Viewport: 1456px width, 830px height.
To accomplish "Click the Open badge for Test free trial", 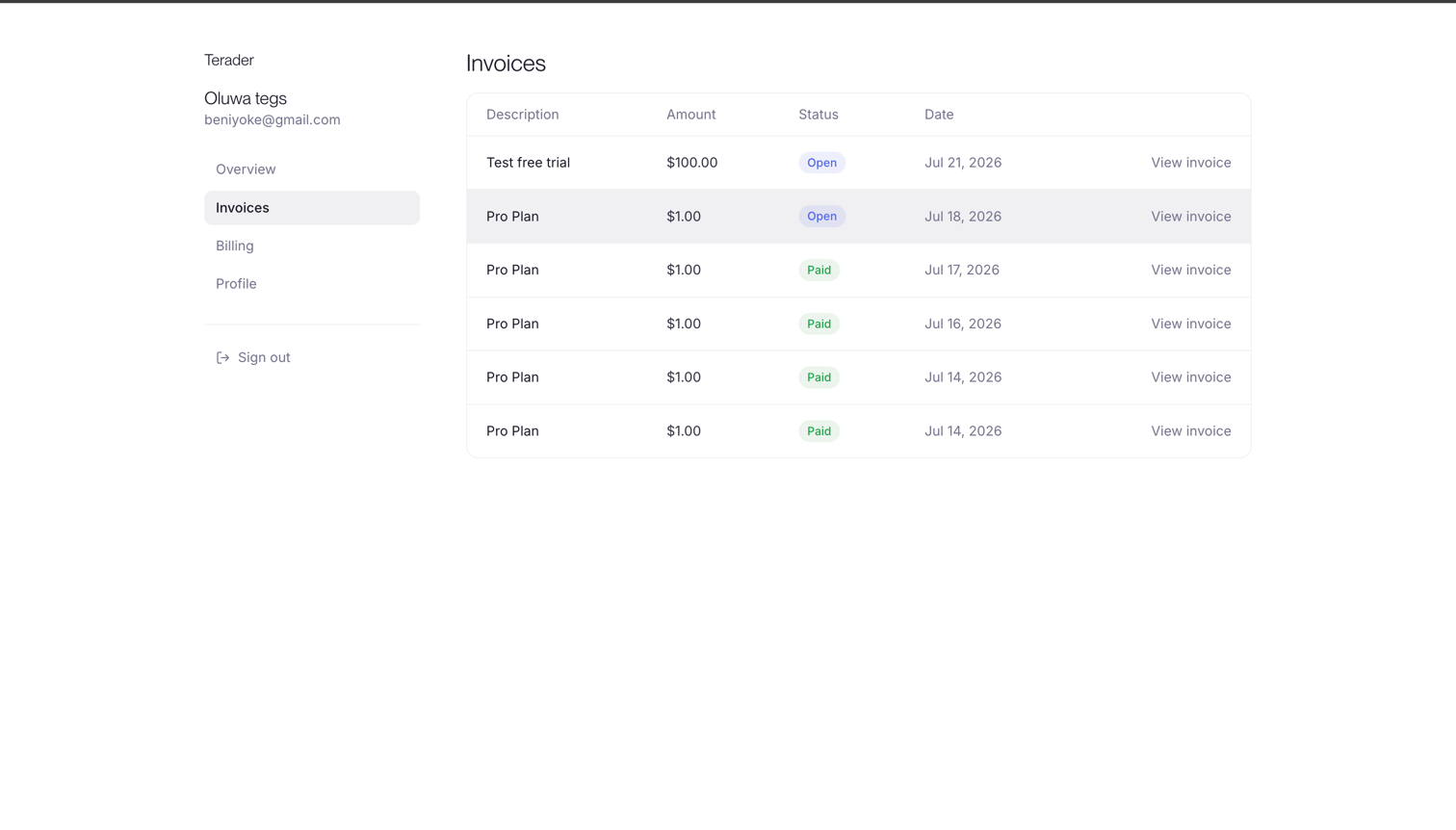I will pyautogui.click(x=821, y=163).
